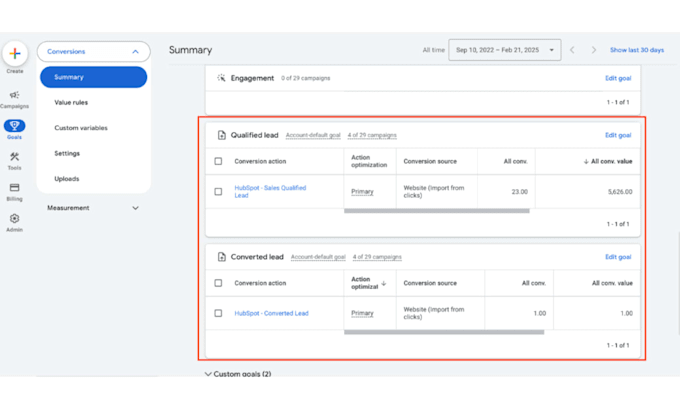Click All conv. value header in Converted lead
The image size is (680, 409).
612,283
